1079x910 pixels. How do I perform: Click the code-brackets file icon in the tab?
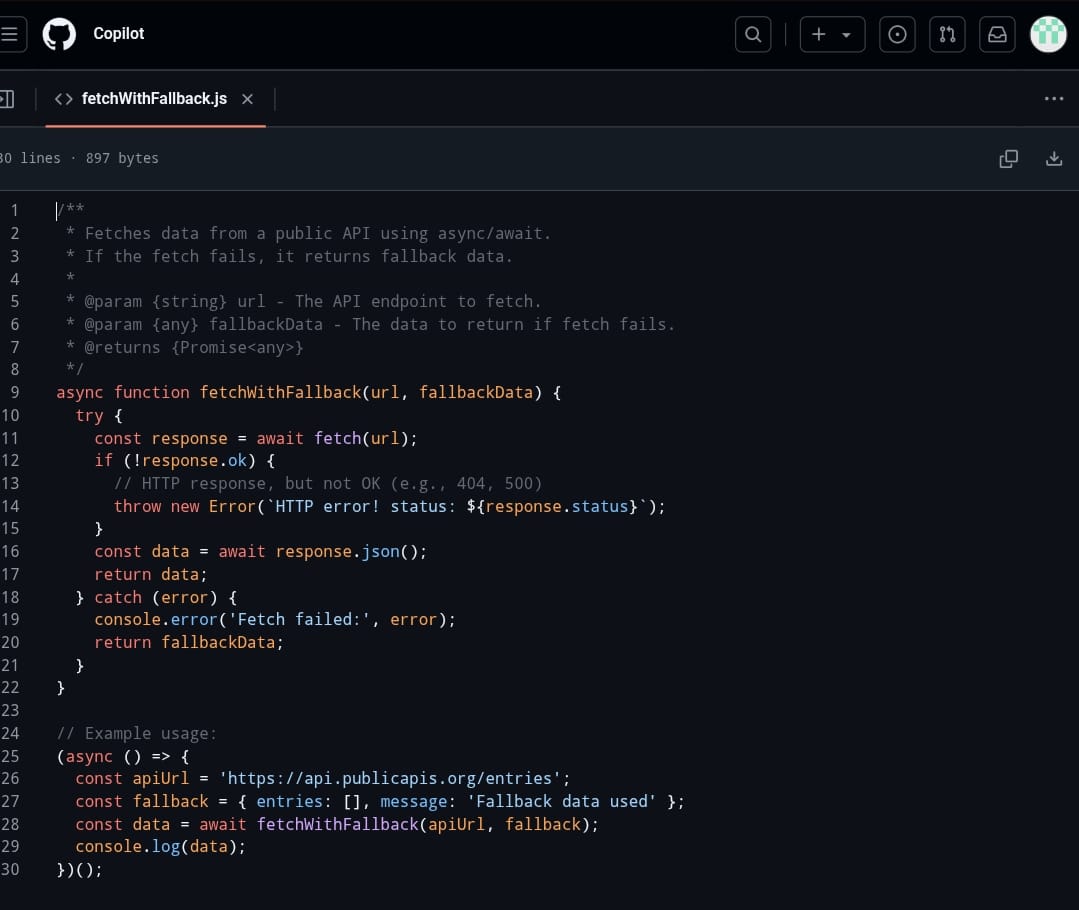[63, 99]
